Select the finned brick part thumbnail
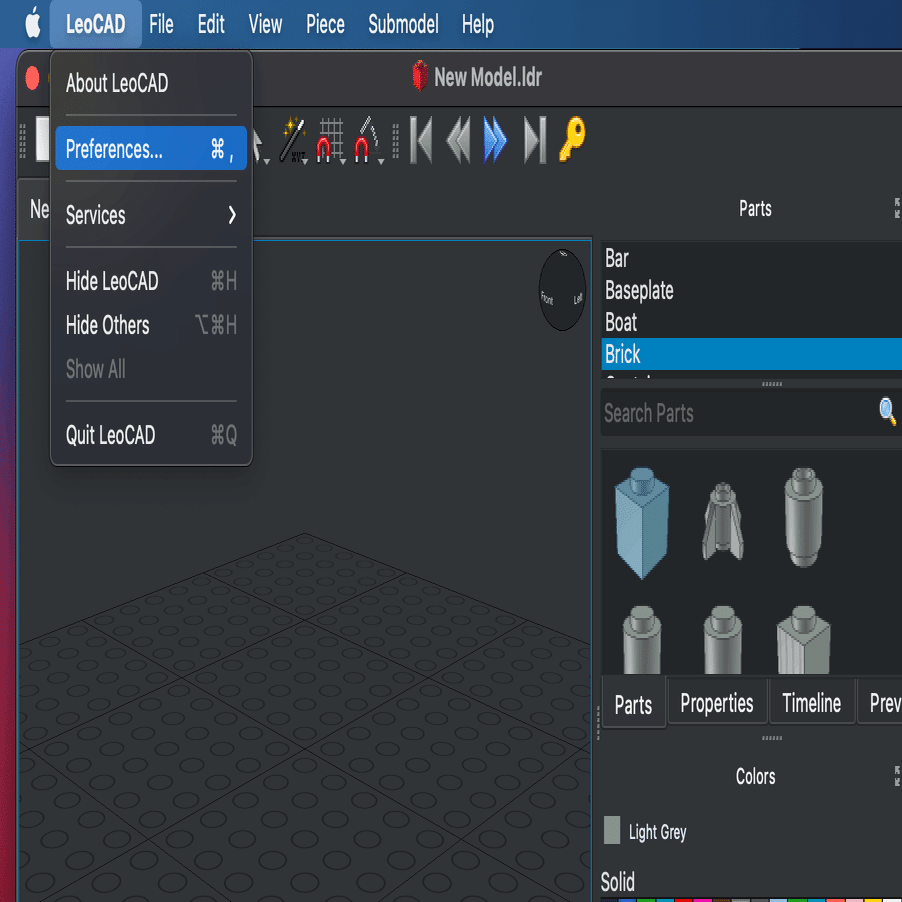 click(x=723, y=522)
